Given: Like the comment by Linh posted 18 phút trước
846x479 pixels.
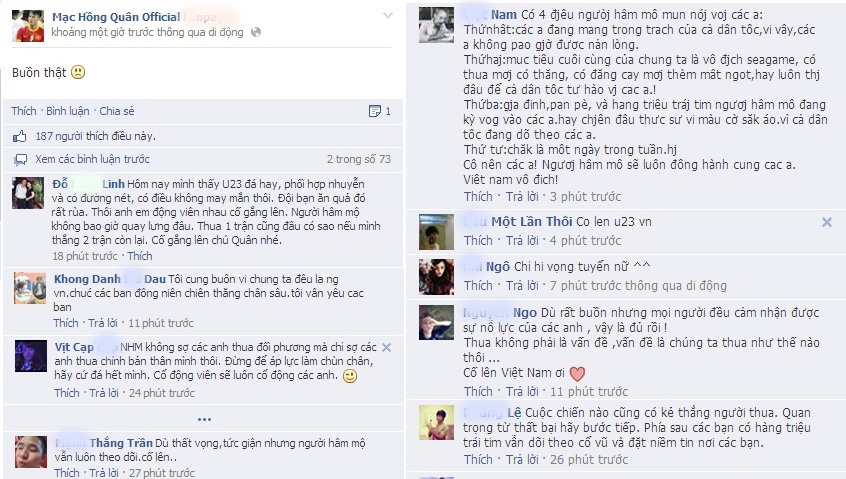Looking at the screenshot, I should (140, 256).
